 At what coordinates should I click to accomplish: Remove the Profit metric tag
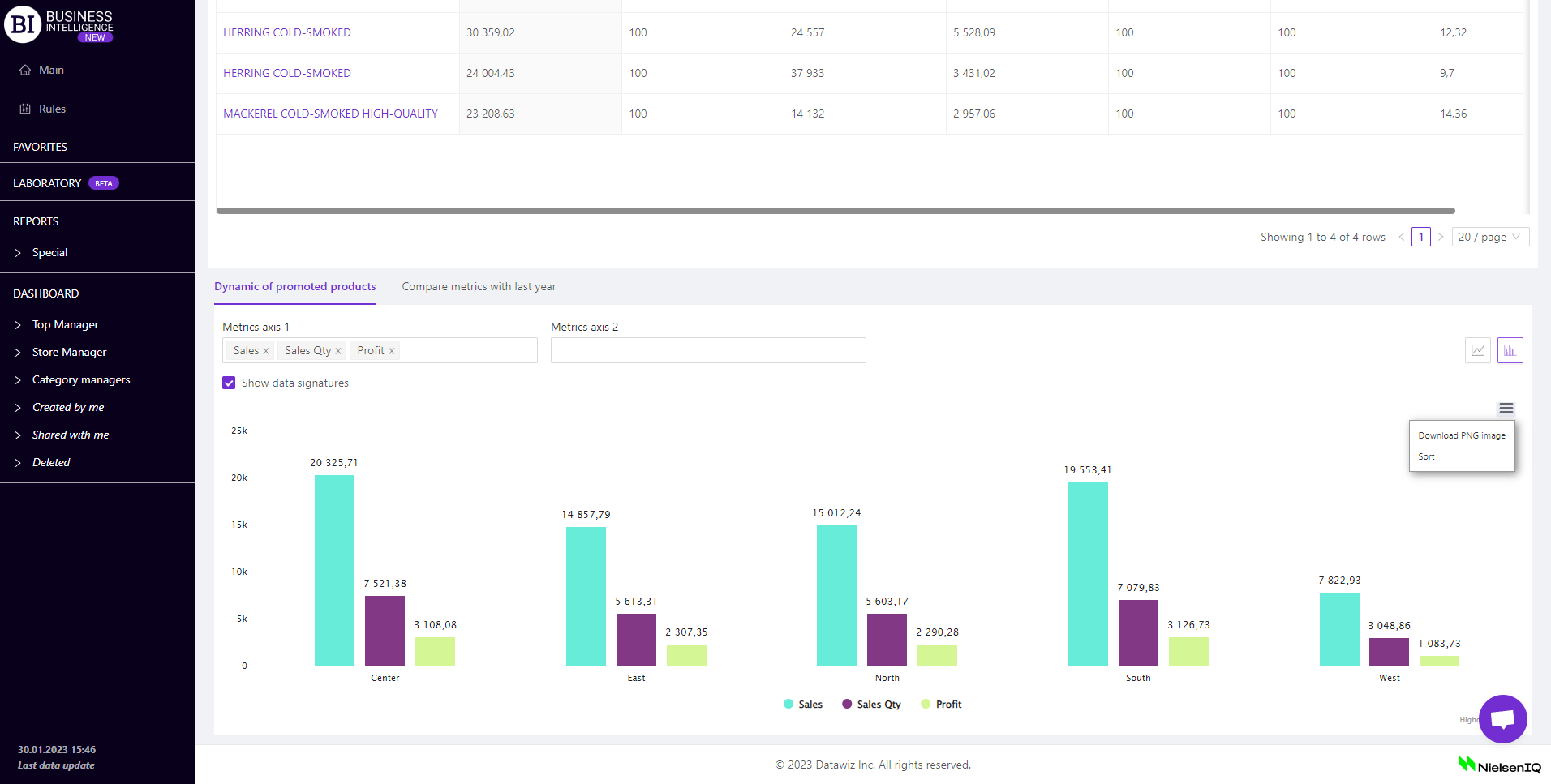pyautogui.click(x=392, y=351)
